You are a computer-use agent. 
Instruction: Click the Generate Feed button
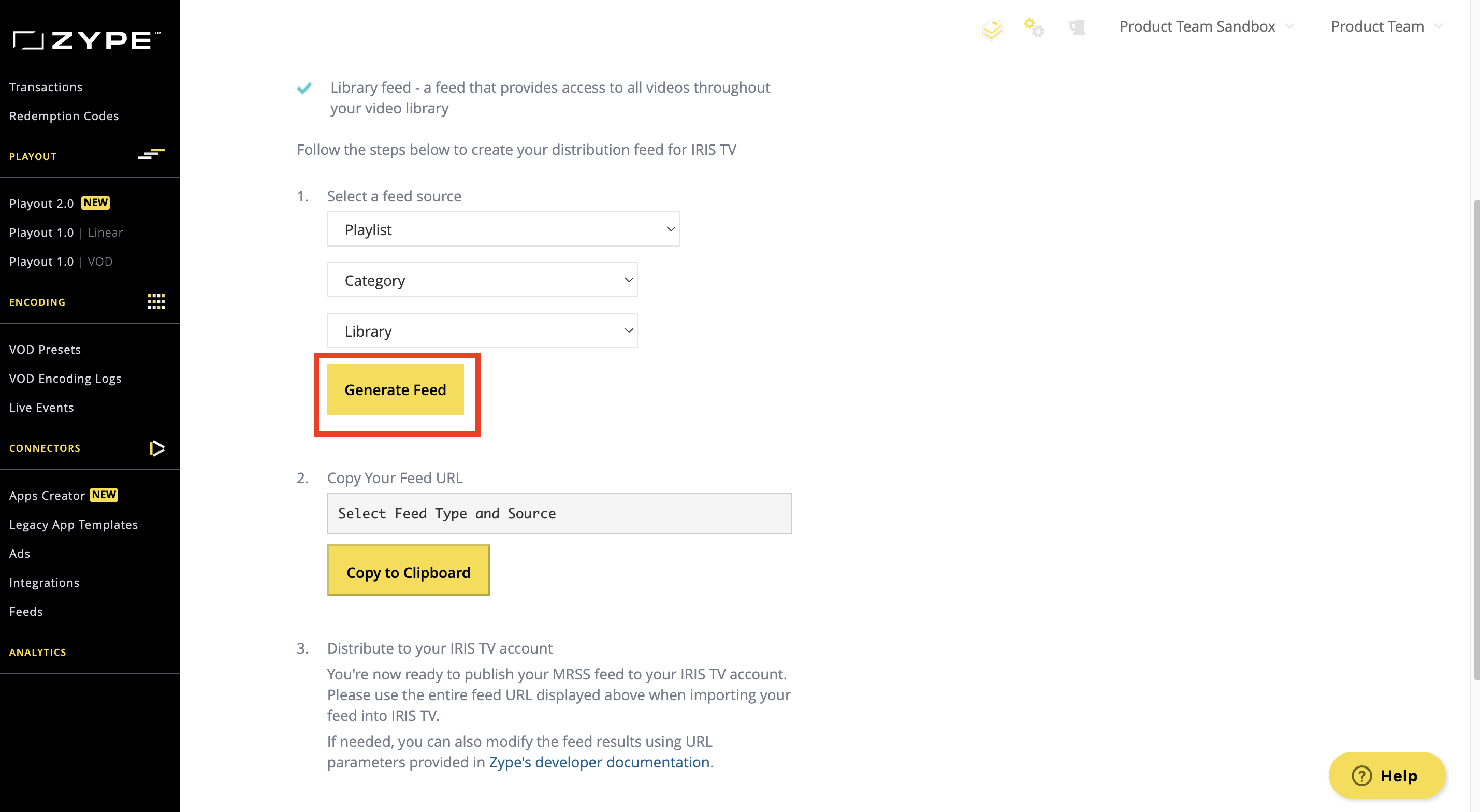(x=395, y=389)
